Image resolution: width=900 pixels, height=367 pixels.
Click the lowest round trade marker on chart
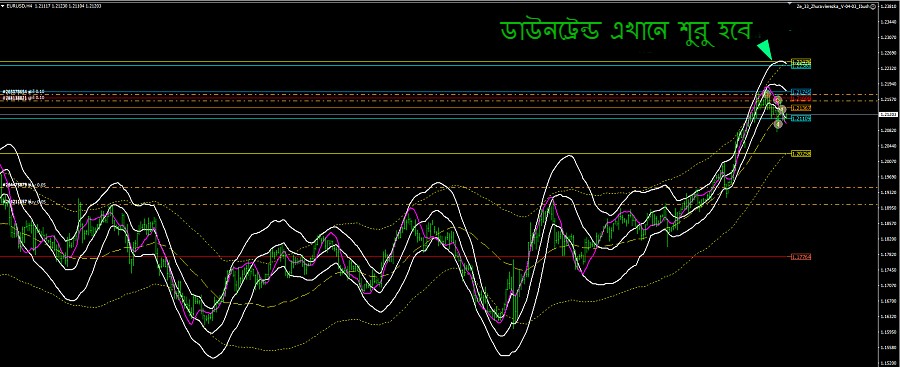tap(779, 124)
